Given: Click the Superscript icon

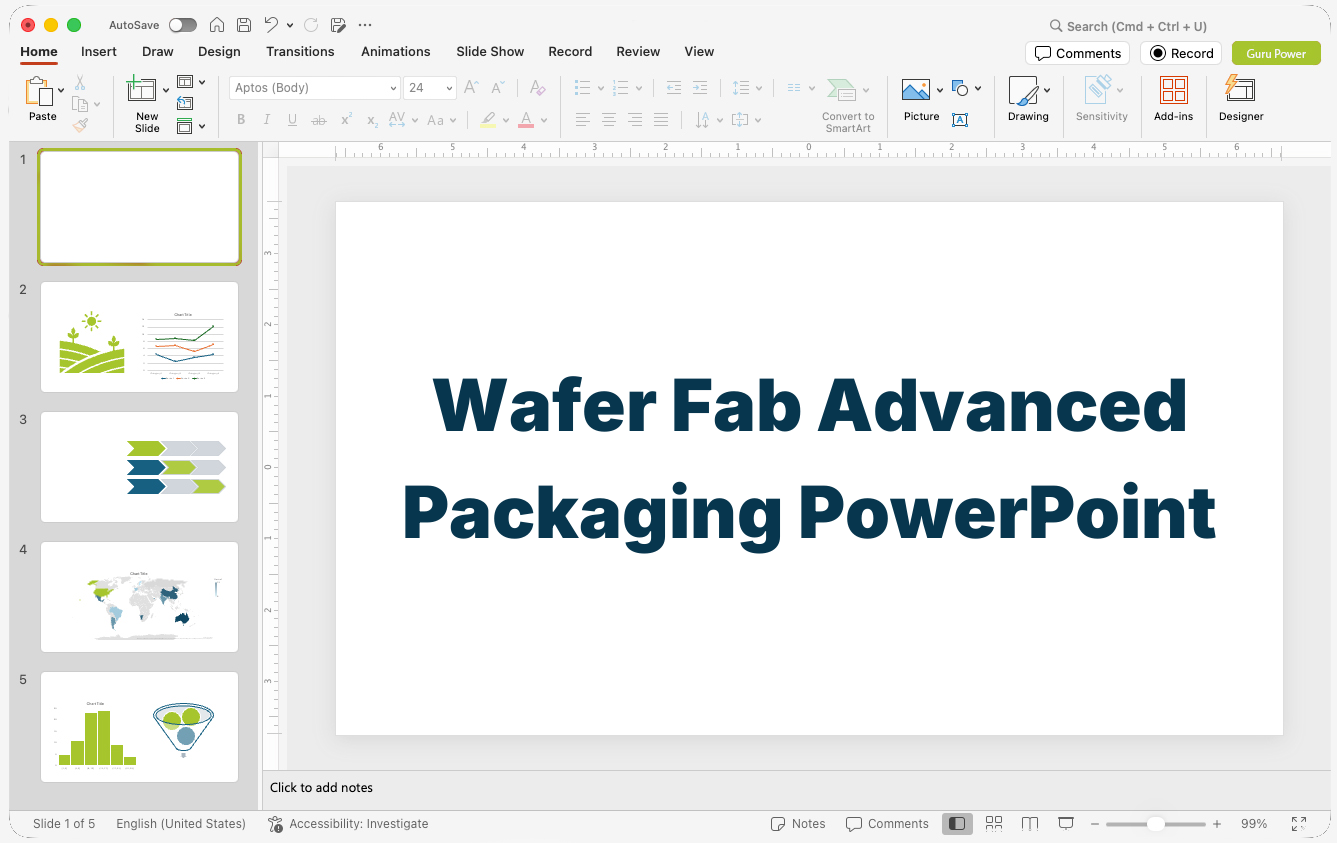Looking at the screenshot, I should pyautogui.click(x=346, y=120).
